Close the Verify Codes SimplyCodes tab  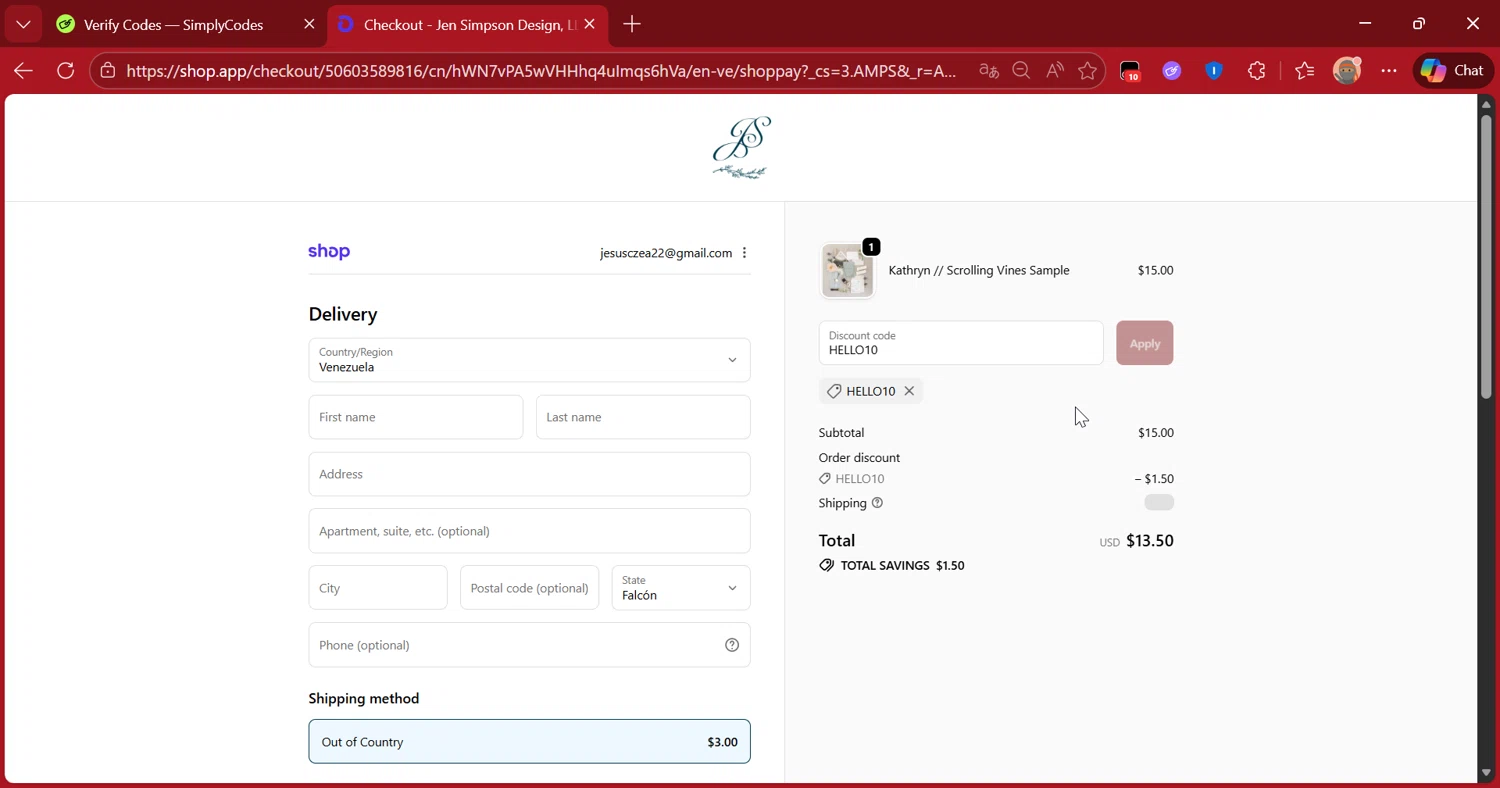pyautogui.click(x=309, y=25)
